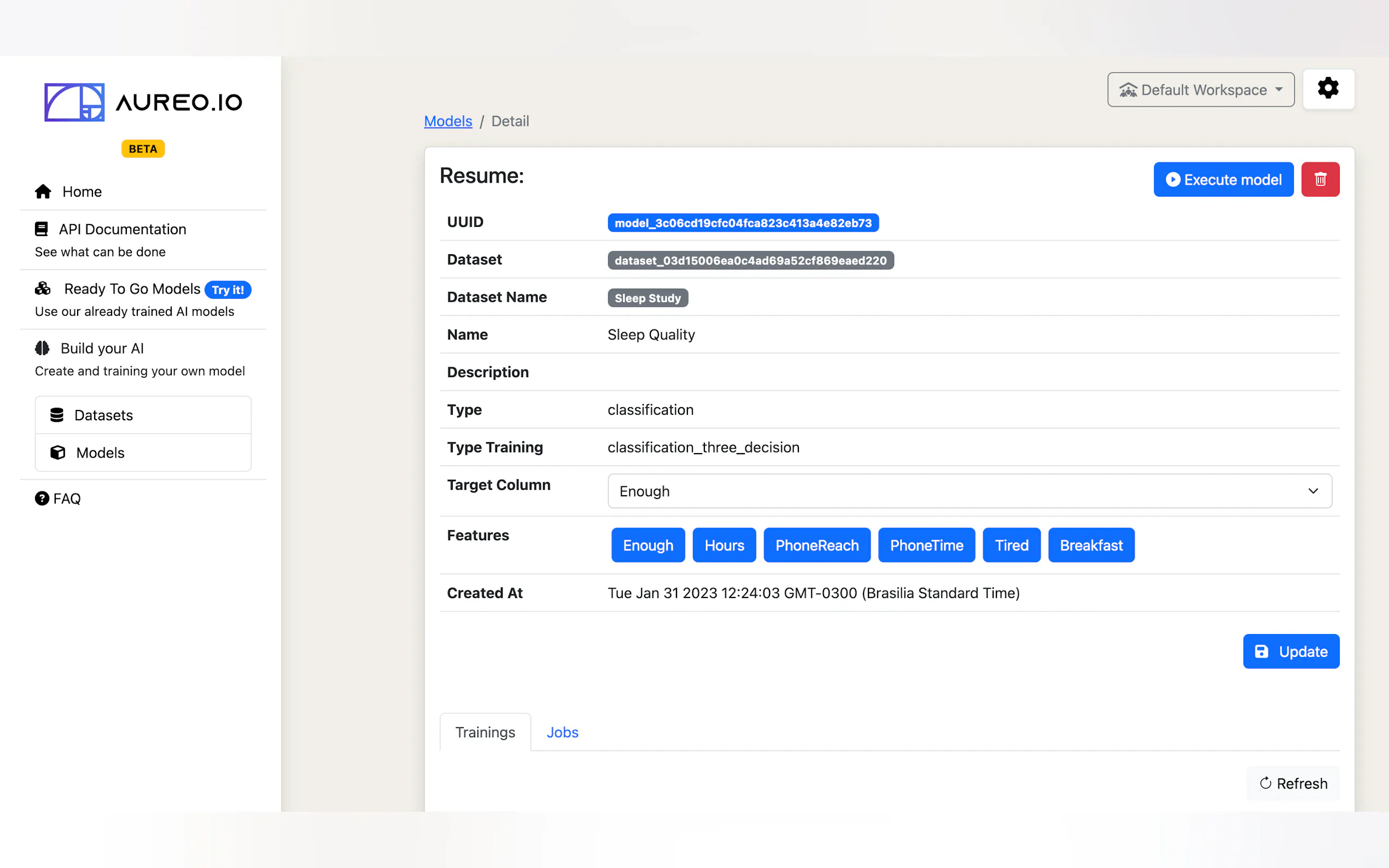Select the Trainings tab
The width and height of the screenshot is (1389, 868).
tap(485, 732)
